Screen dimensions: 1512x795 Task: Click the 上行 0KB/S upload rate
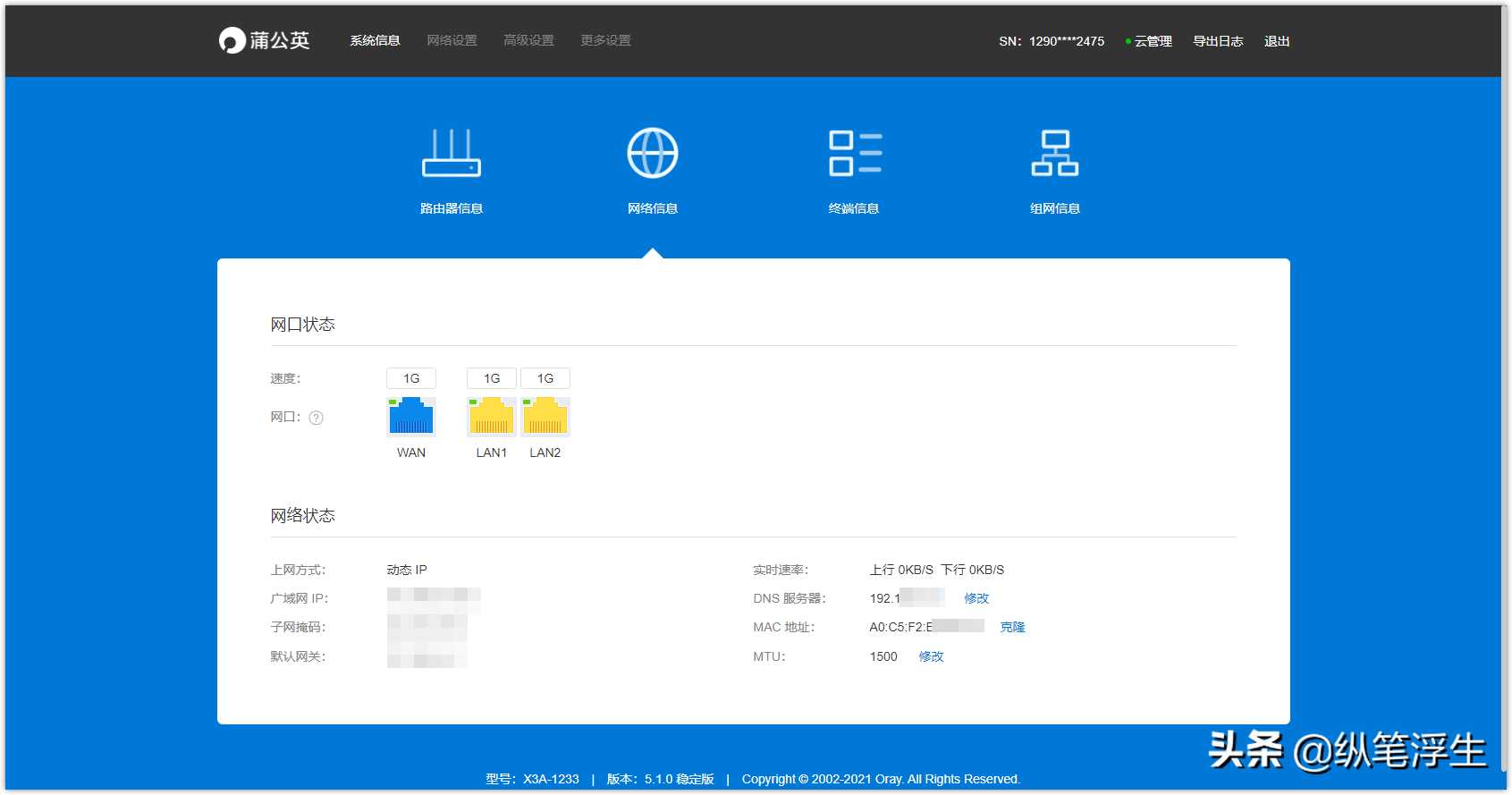pos(901,570)
